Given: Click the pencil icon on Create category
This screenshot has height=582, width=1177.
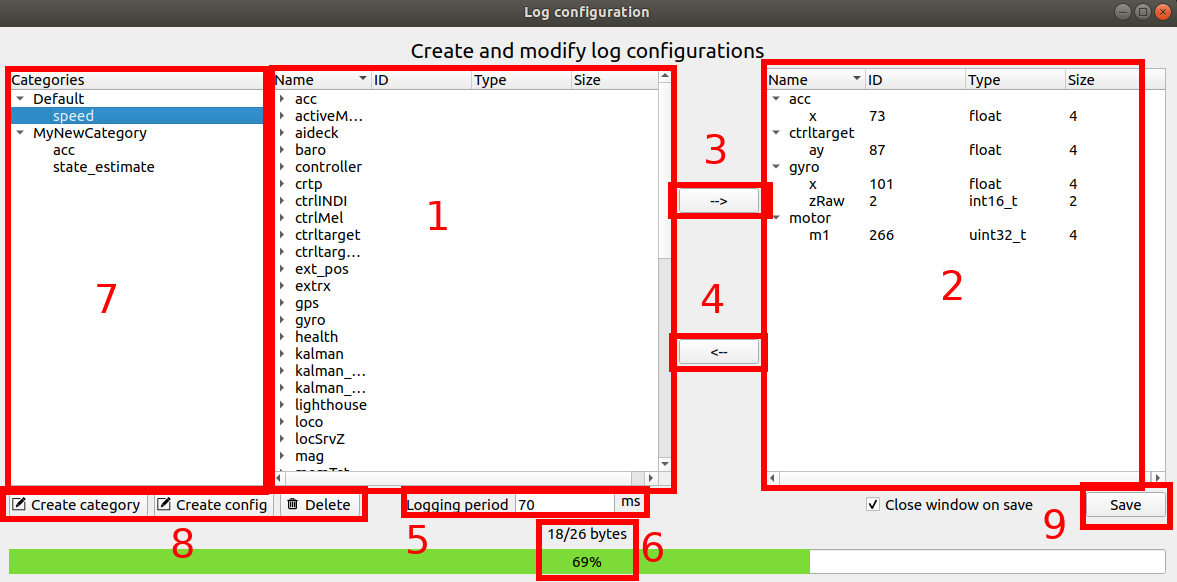Looking at the screenshot, I should coord(18,505).
